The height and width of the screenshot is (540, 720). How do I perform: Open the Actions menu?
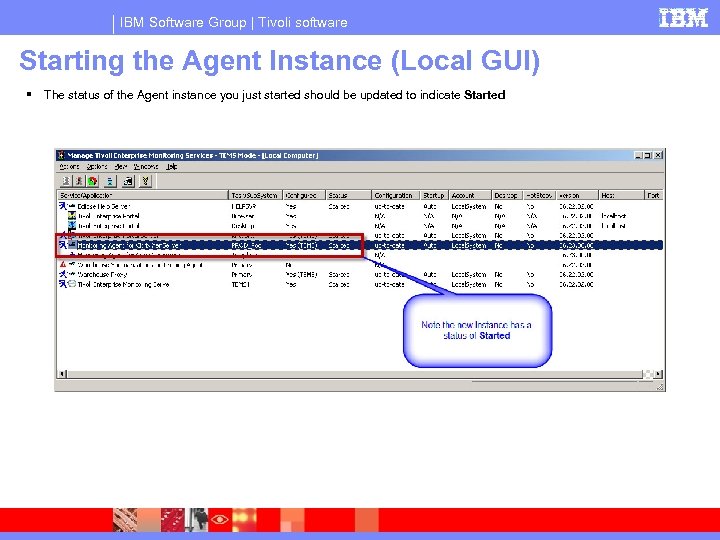pos(69,167)
